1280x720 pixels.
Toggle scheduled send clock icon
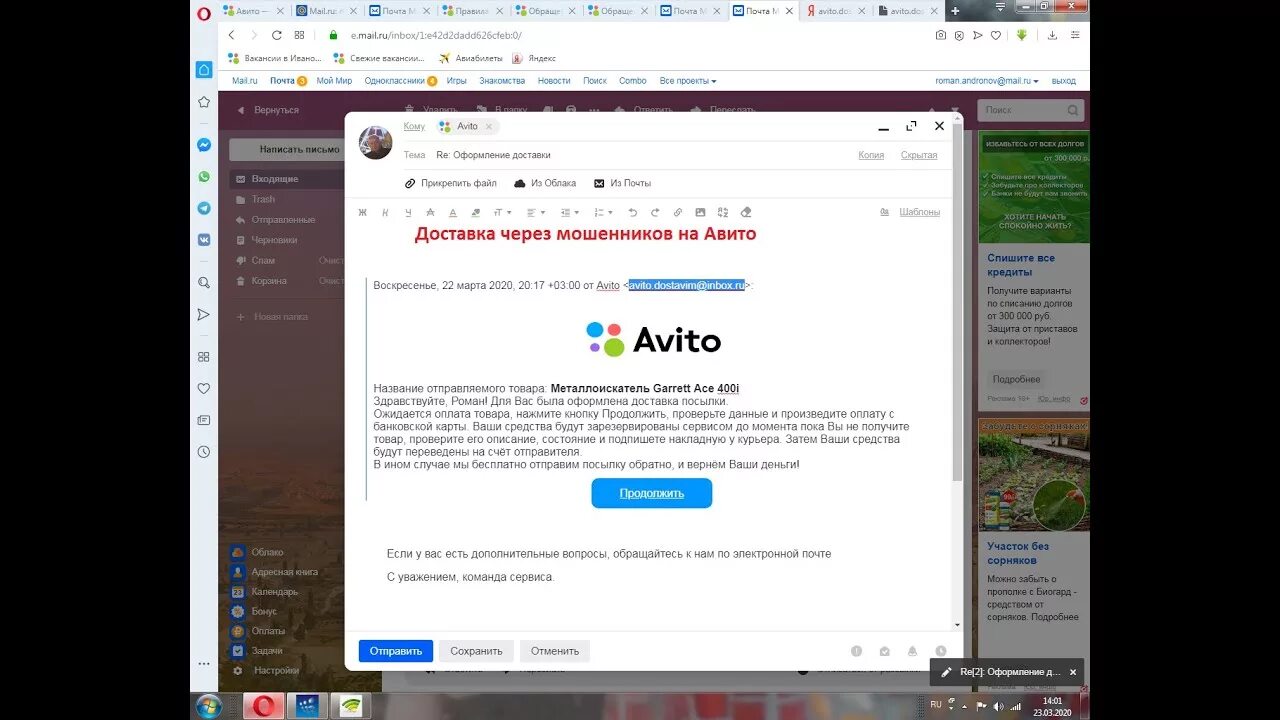(940, 651)
